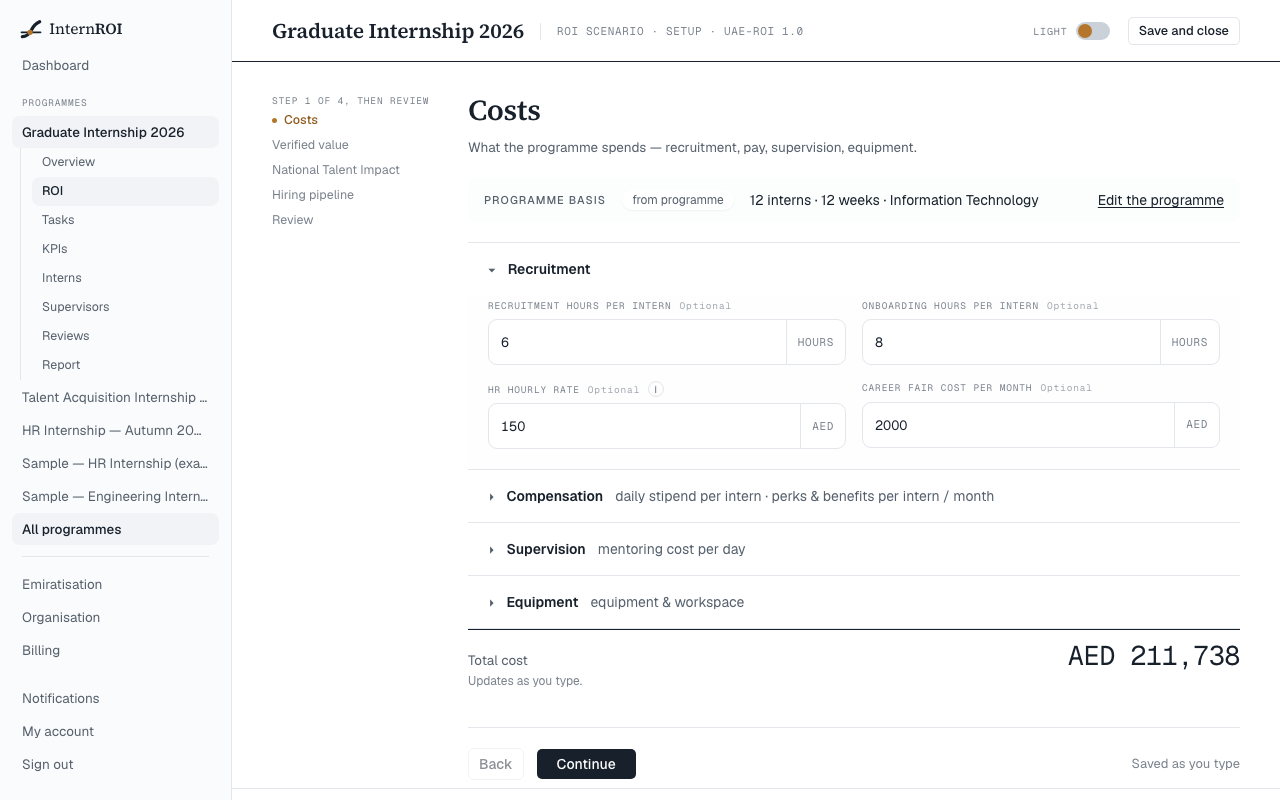Open the Report sub-item

125,365
